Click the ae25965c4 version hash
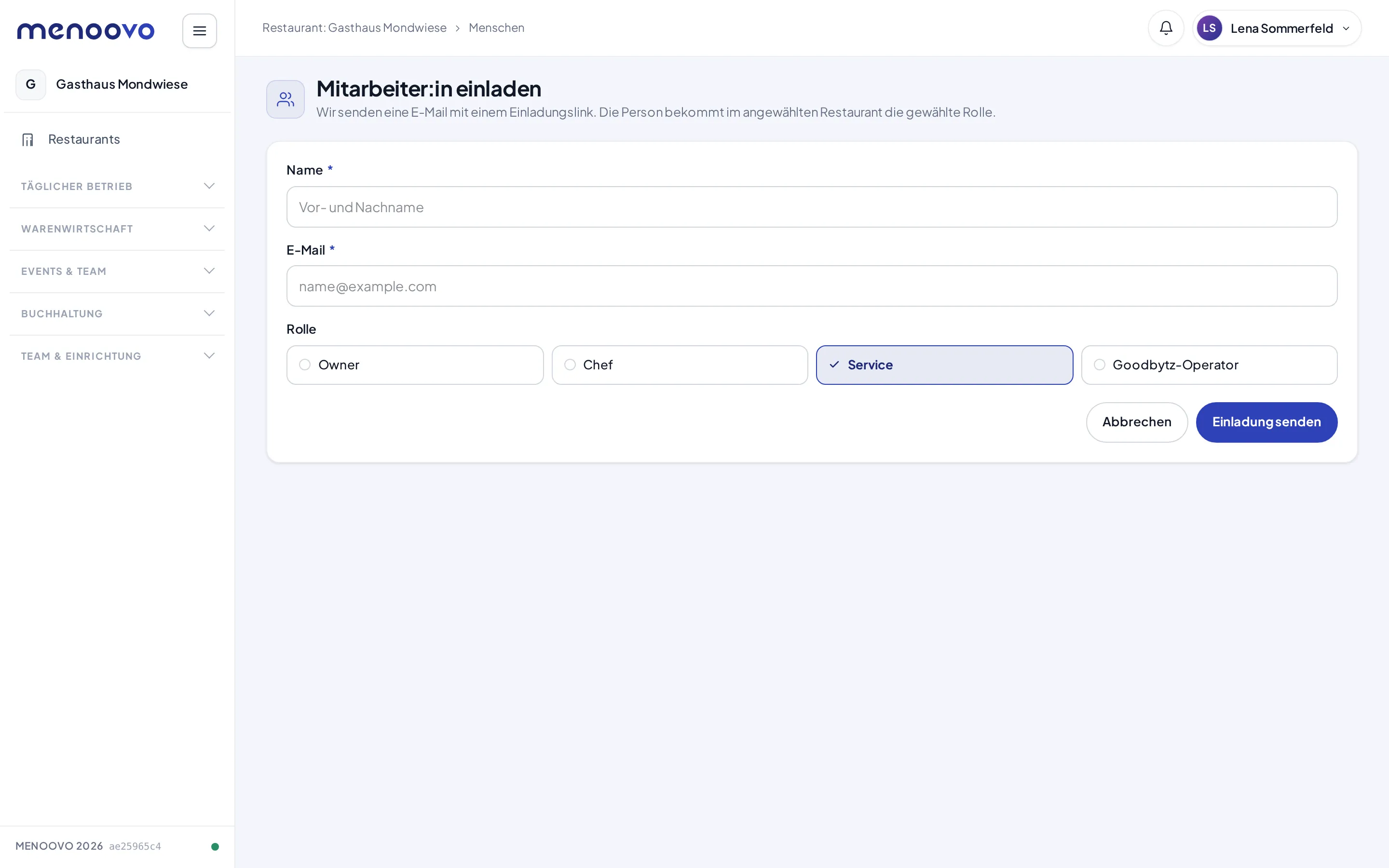This screenshot has width=1389, height=868. click(x=135, y=846)
